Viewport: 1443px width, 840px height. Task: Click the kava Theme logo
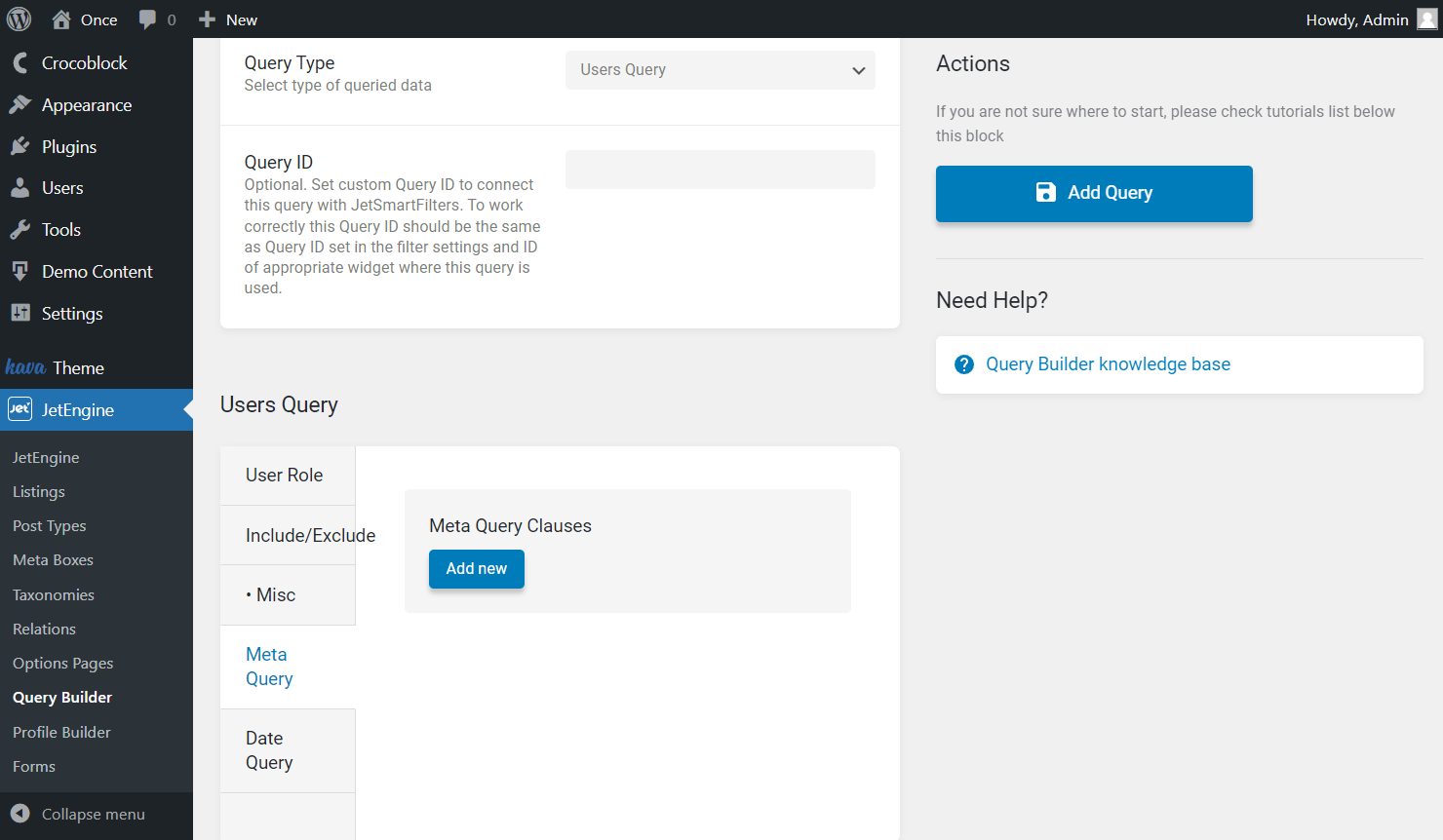click(25, 367)
